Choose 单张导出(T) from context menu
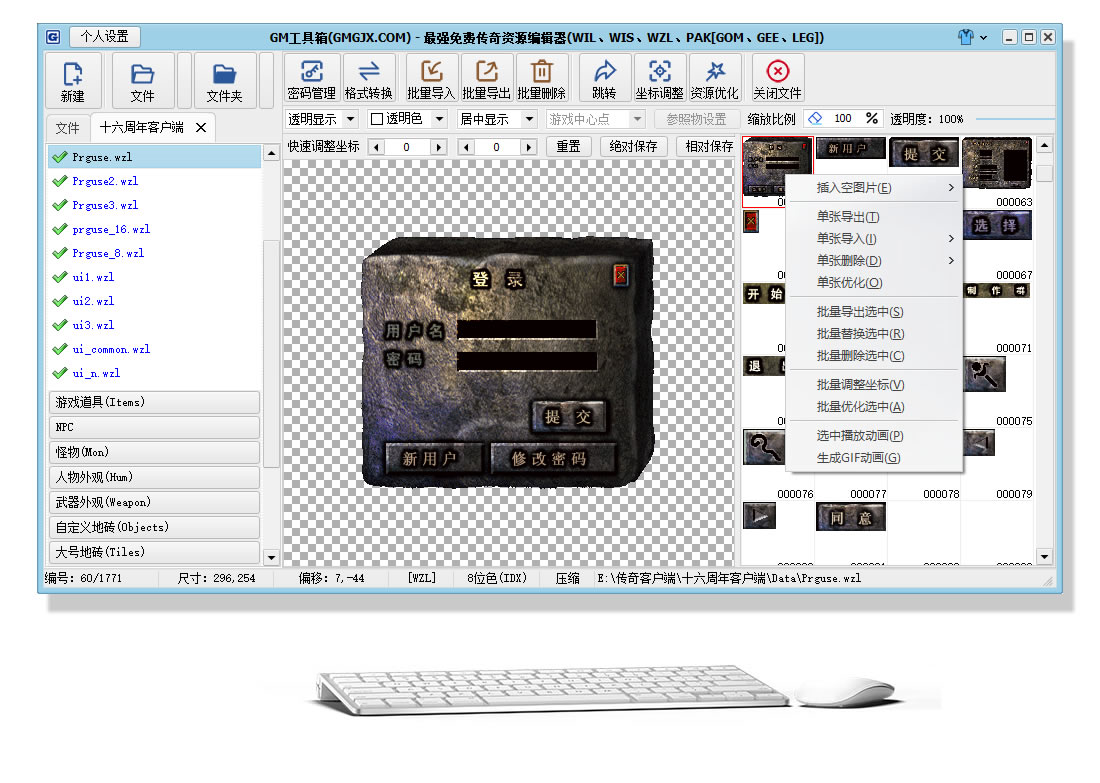Screen dimensions: 1100x783 point(847,217)
